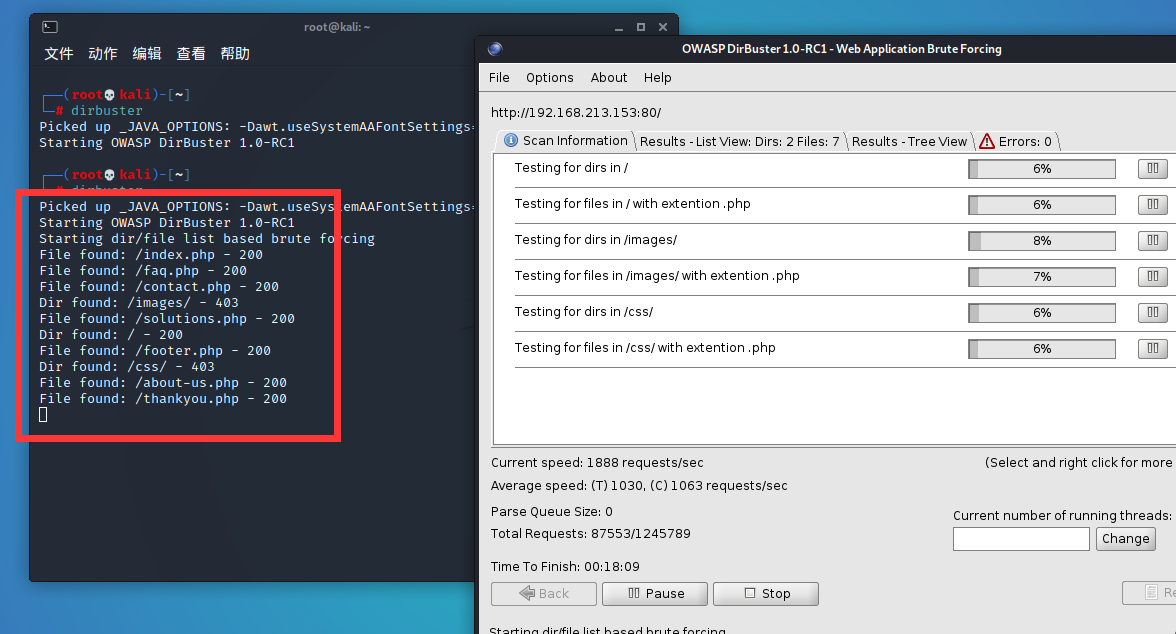The height and width of the screenshot is (634, 1176).
Task: Click 'Current speed: 1888 requests/sec' text
Action: pos(597,463)
